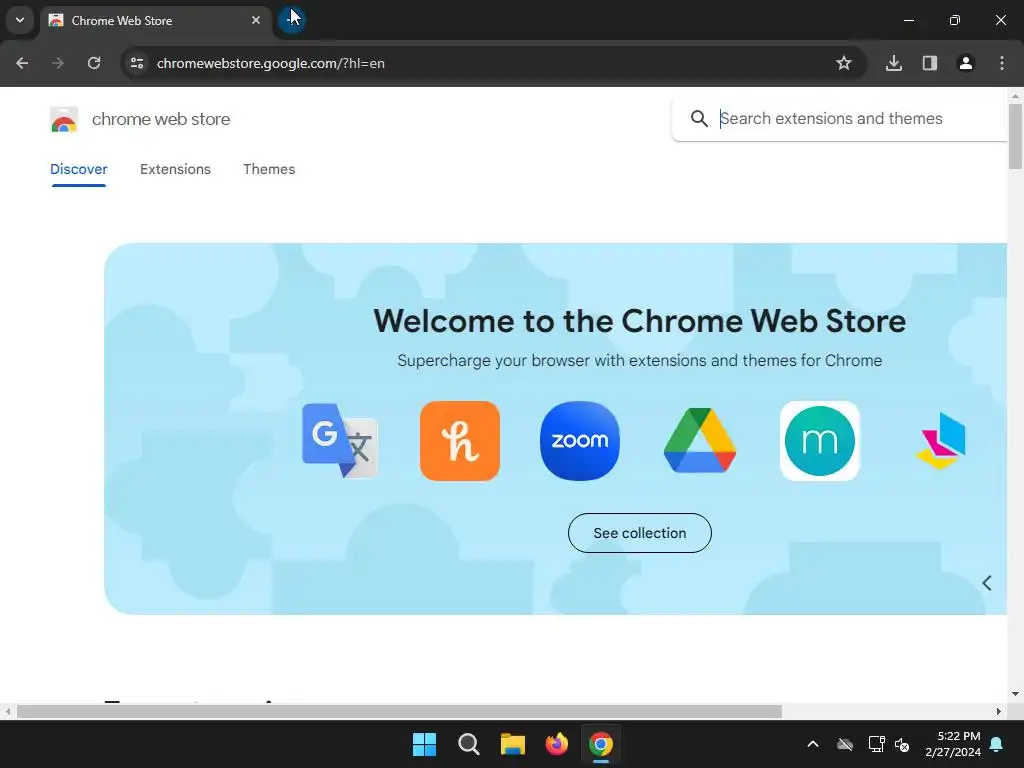The image size is (1024, 768).
Task: Click the network tray icon
Action: [876, 744]
